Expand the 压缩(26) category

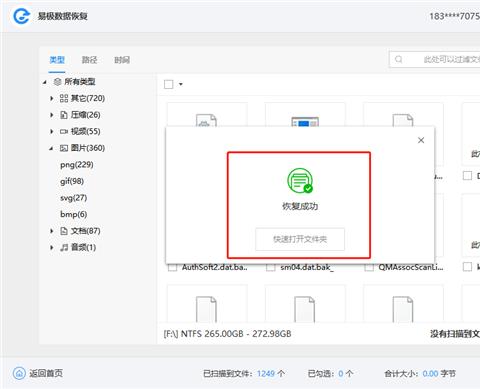tap(52, 115)
